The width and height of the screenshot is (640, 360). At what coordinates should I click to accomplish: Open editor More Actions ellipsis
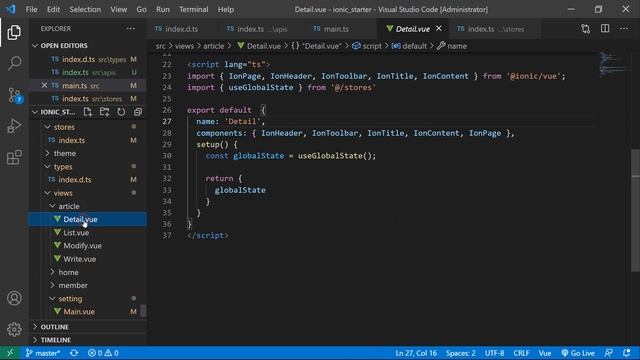[624, 29]
